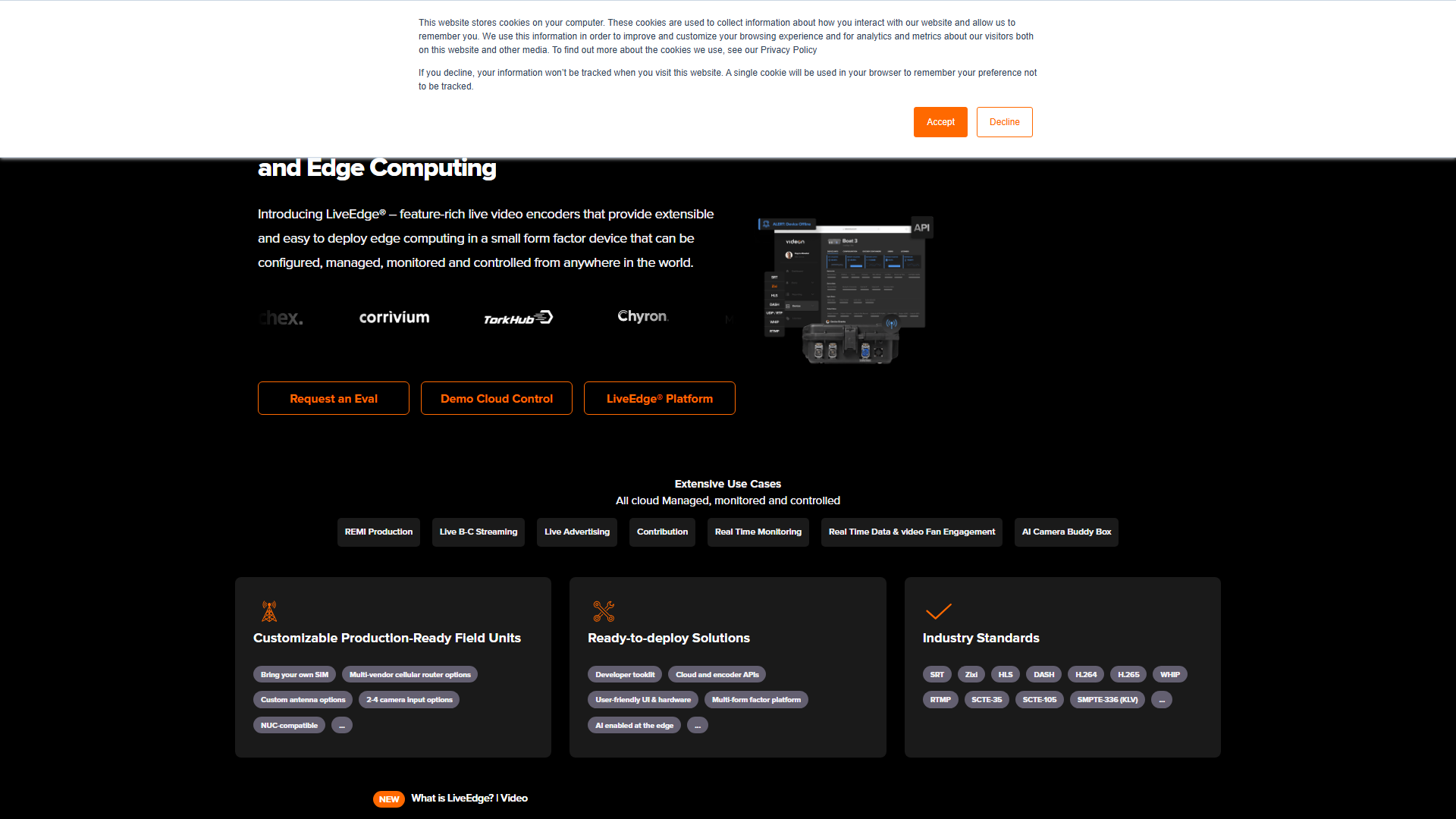Accept the cookie policy
This screenshot has height=819, width=1456.
940,122
